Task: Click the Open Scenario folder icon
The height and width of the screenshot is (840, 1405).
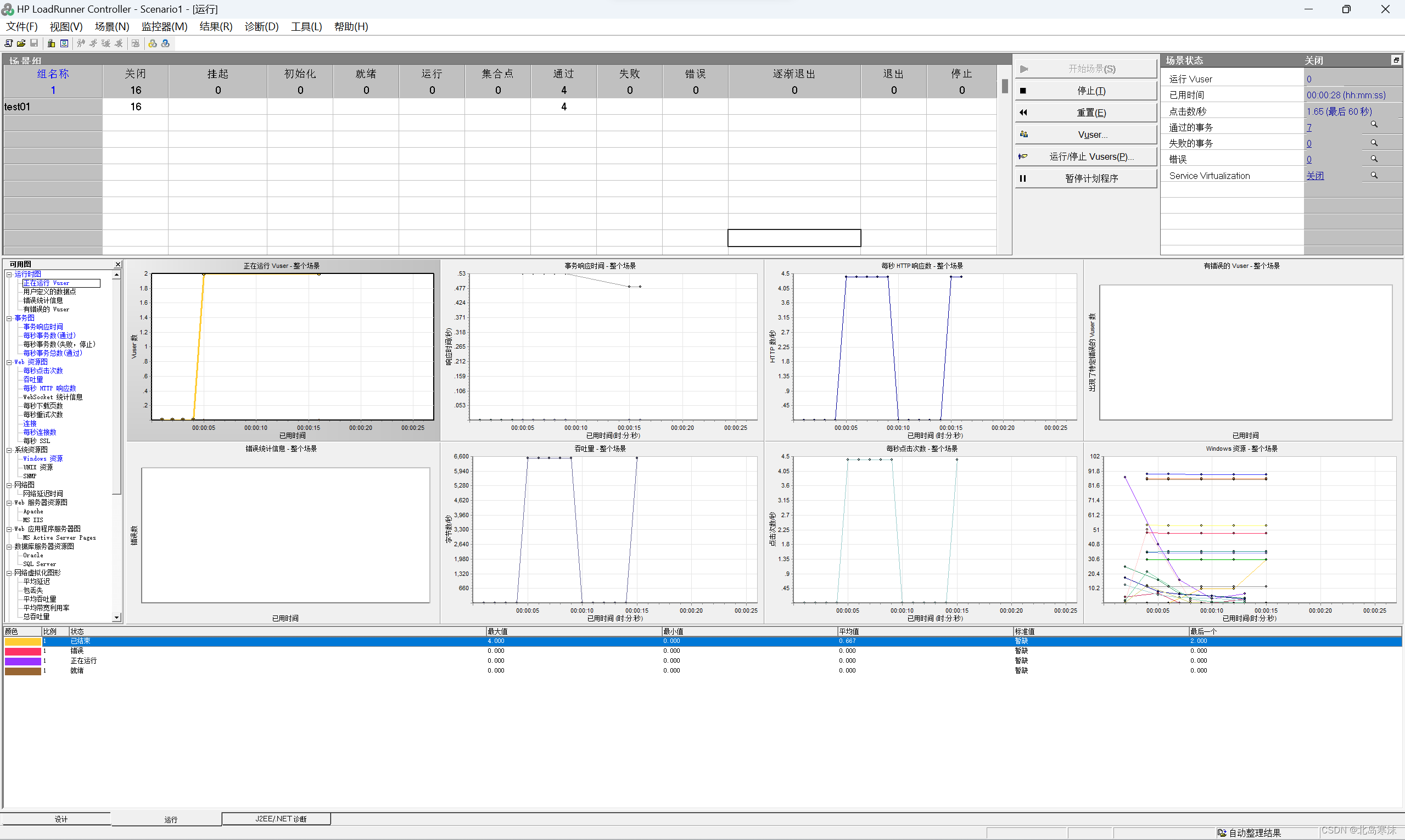Action: pos(21,43)
